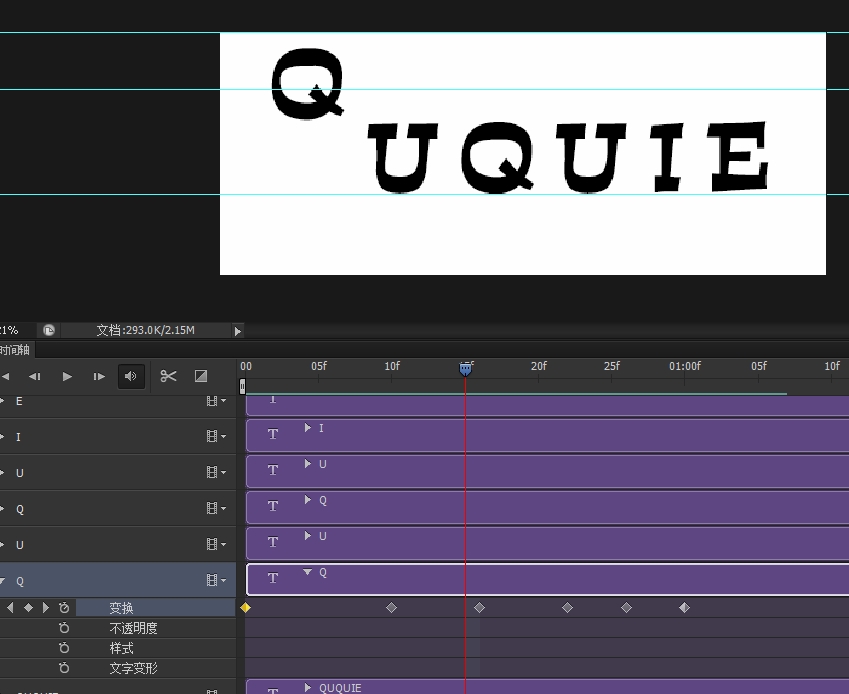Click the scissors split-at-playhead icon
This screenshot has height=694, width=849.
(x=168, y=376)
